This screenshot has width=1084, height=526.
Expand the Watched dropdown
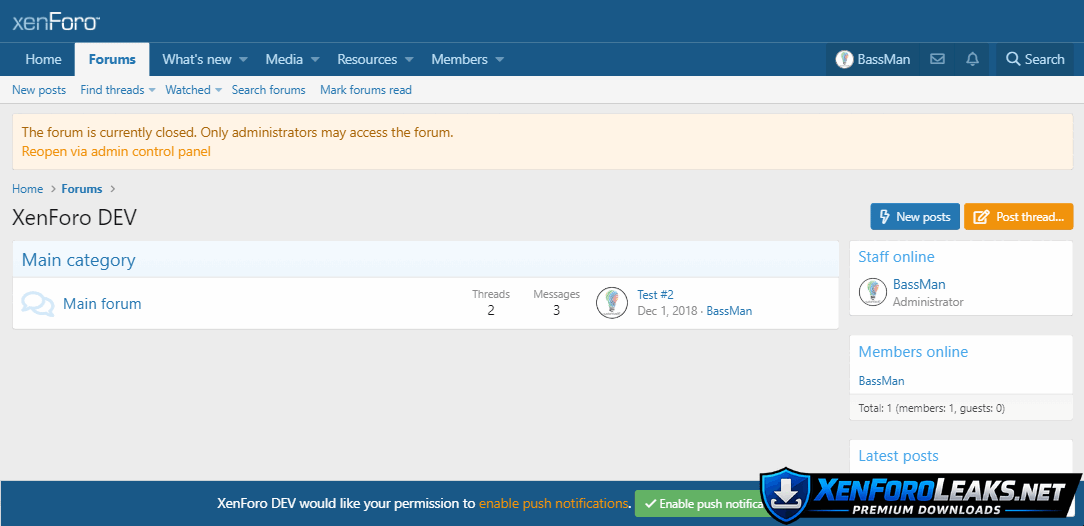(x=218, y=90)
